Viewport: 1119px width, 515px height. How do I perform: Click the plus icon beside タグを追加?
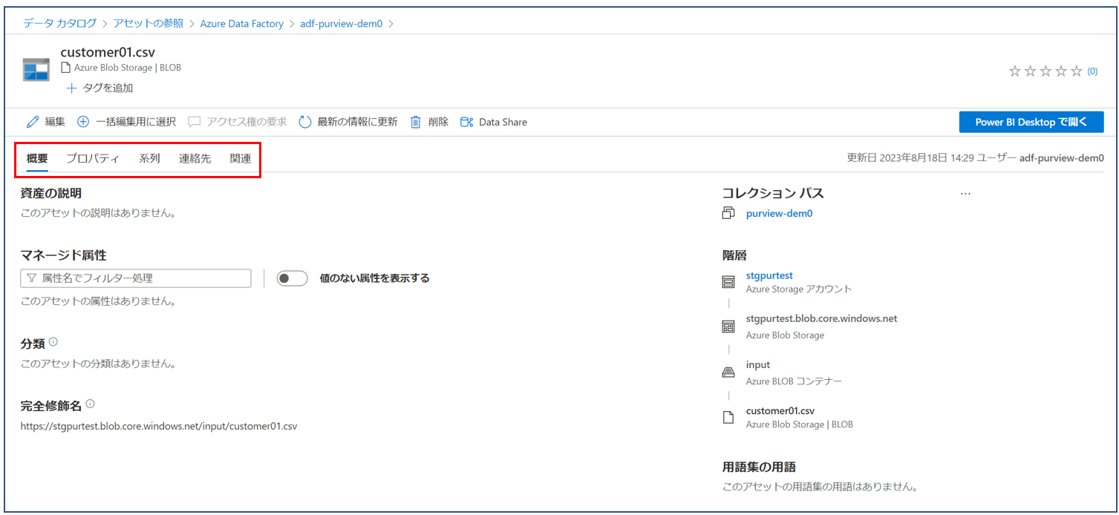coord(71,88)
